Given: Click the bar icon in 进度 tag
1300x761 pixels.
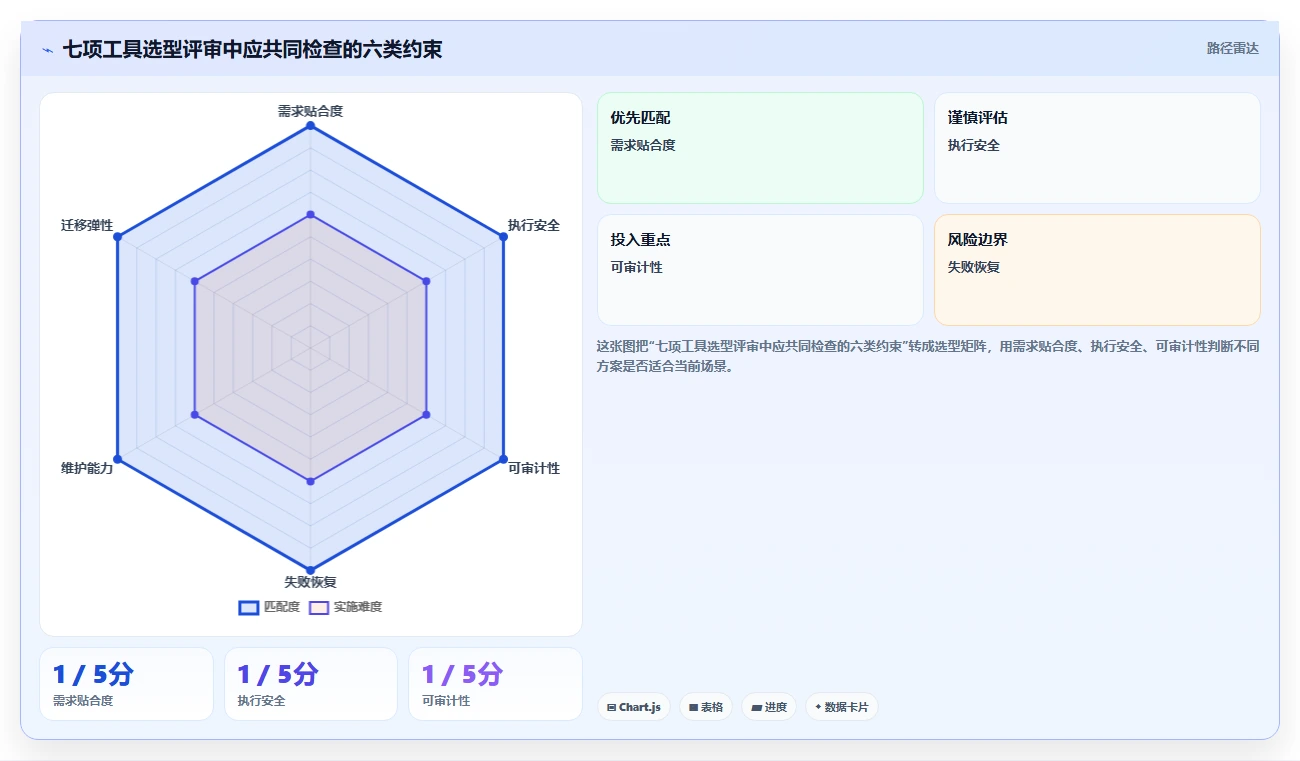Looking at the screenshot, I should (757, 707).
